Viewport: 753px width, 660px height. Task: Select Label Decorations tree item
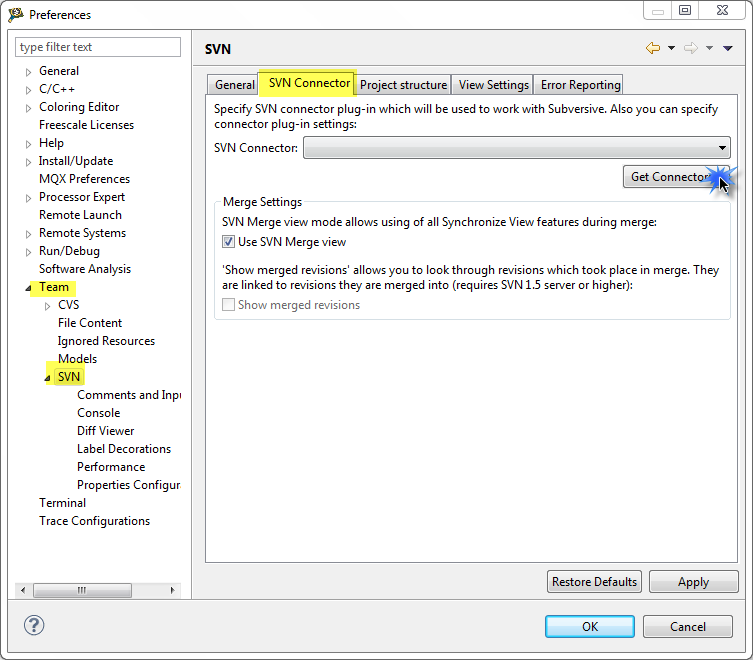[124, 449]
